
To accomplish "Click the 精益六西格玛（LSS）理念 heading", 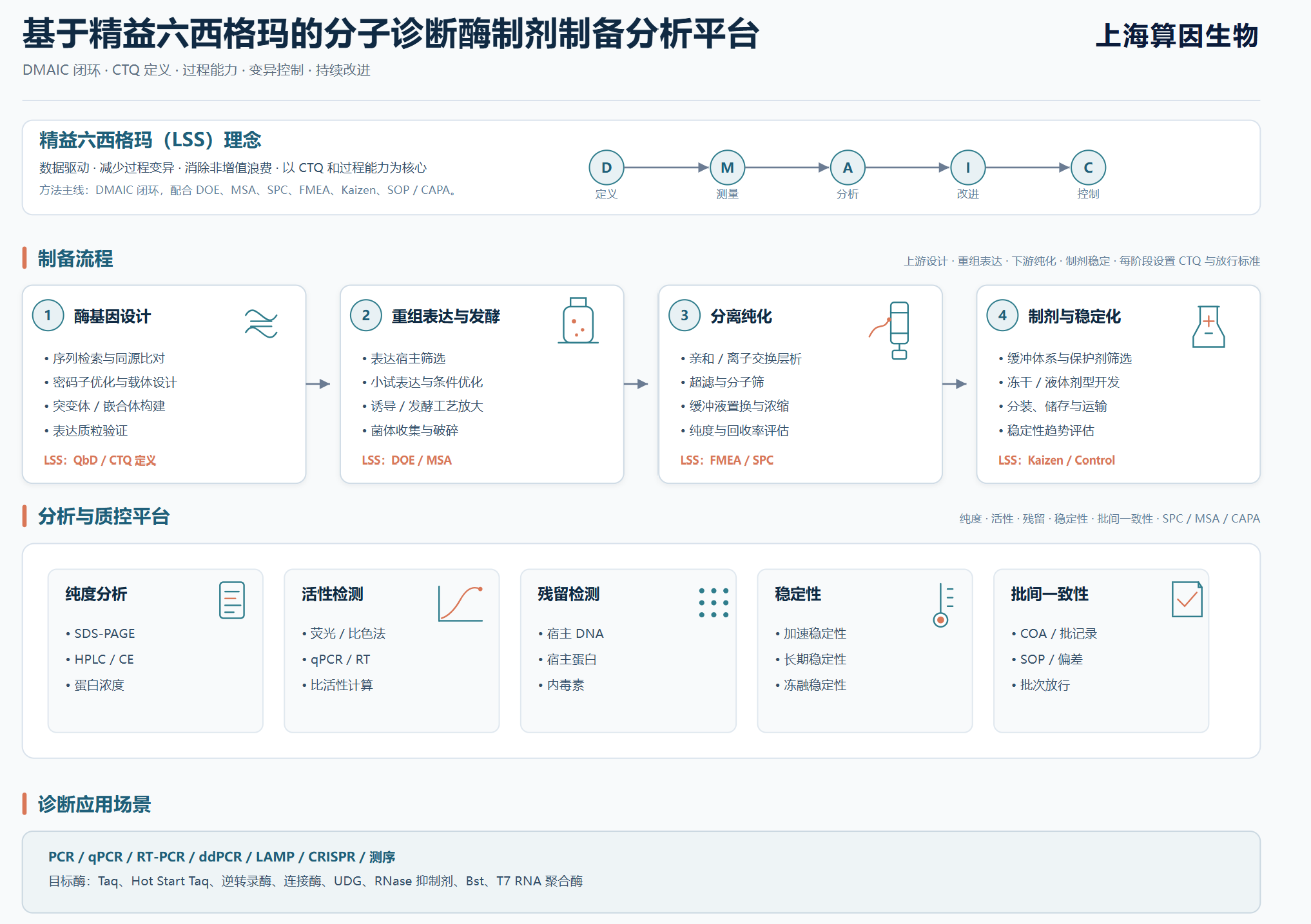I will tap(150, 140).
